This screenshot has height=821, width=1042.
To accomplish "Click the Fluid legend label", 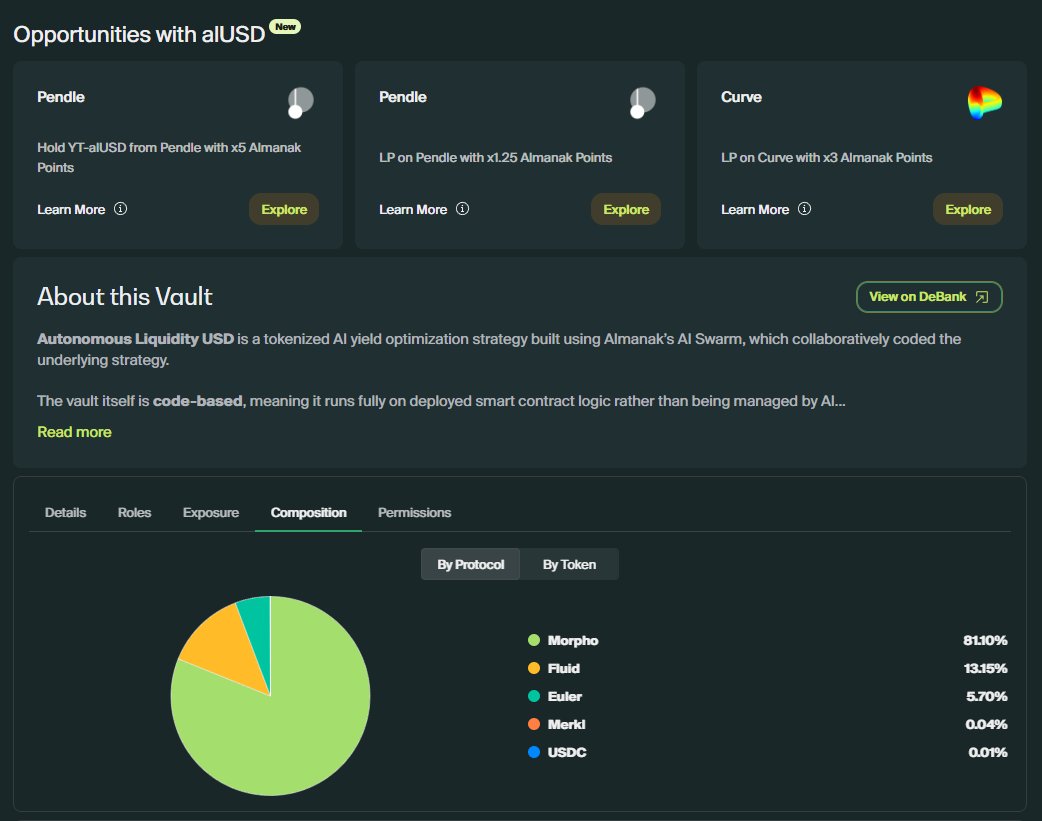I will tap(564, 668).
